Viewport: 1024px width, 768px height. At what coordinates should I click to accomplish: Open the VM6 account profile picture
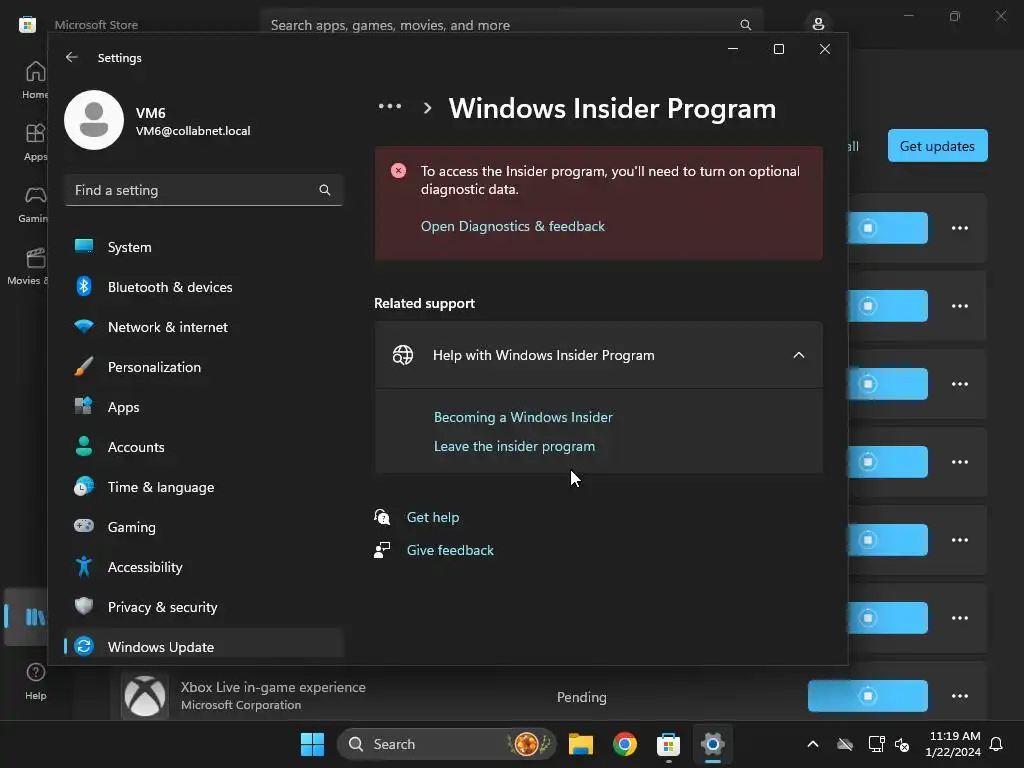tap(94, 120)
